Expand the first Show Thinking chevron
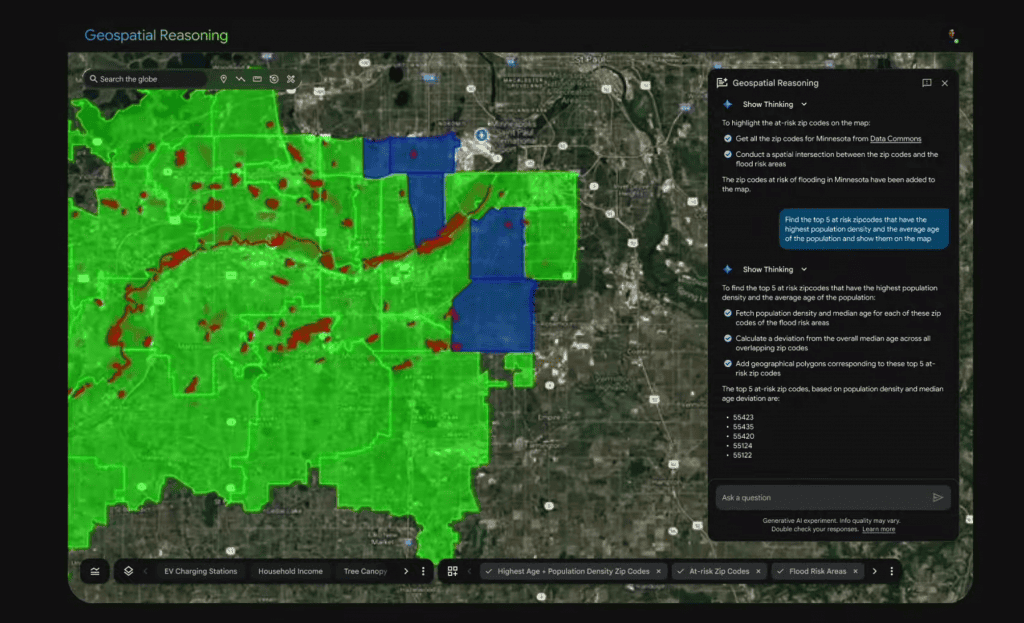The height and width of the screenshot is (623, 1024). pos(804,104)
